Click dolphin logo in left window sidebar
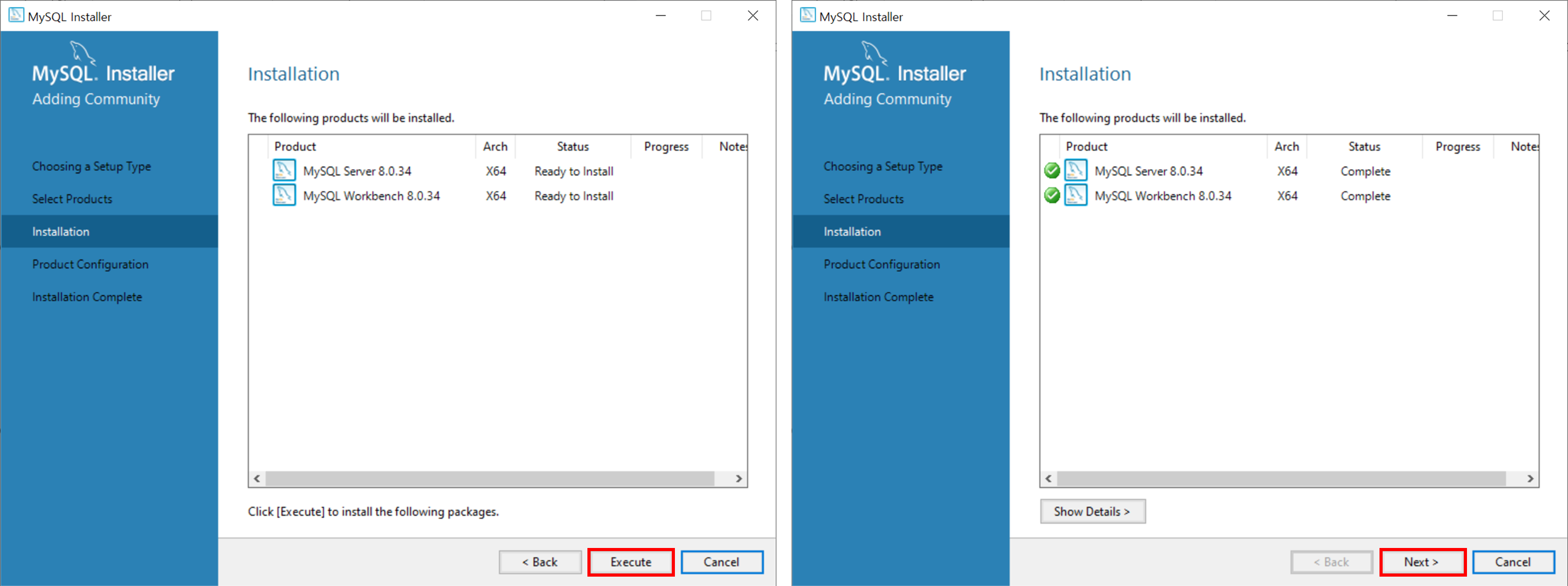Image resolution: width=1568 pixels, height=586 pixels. (83, 53)
